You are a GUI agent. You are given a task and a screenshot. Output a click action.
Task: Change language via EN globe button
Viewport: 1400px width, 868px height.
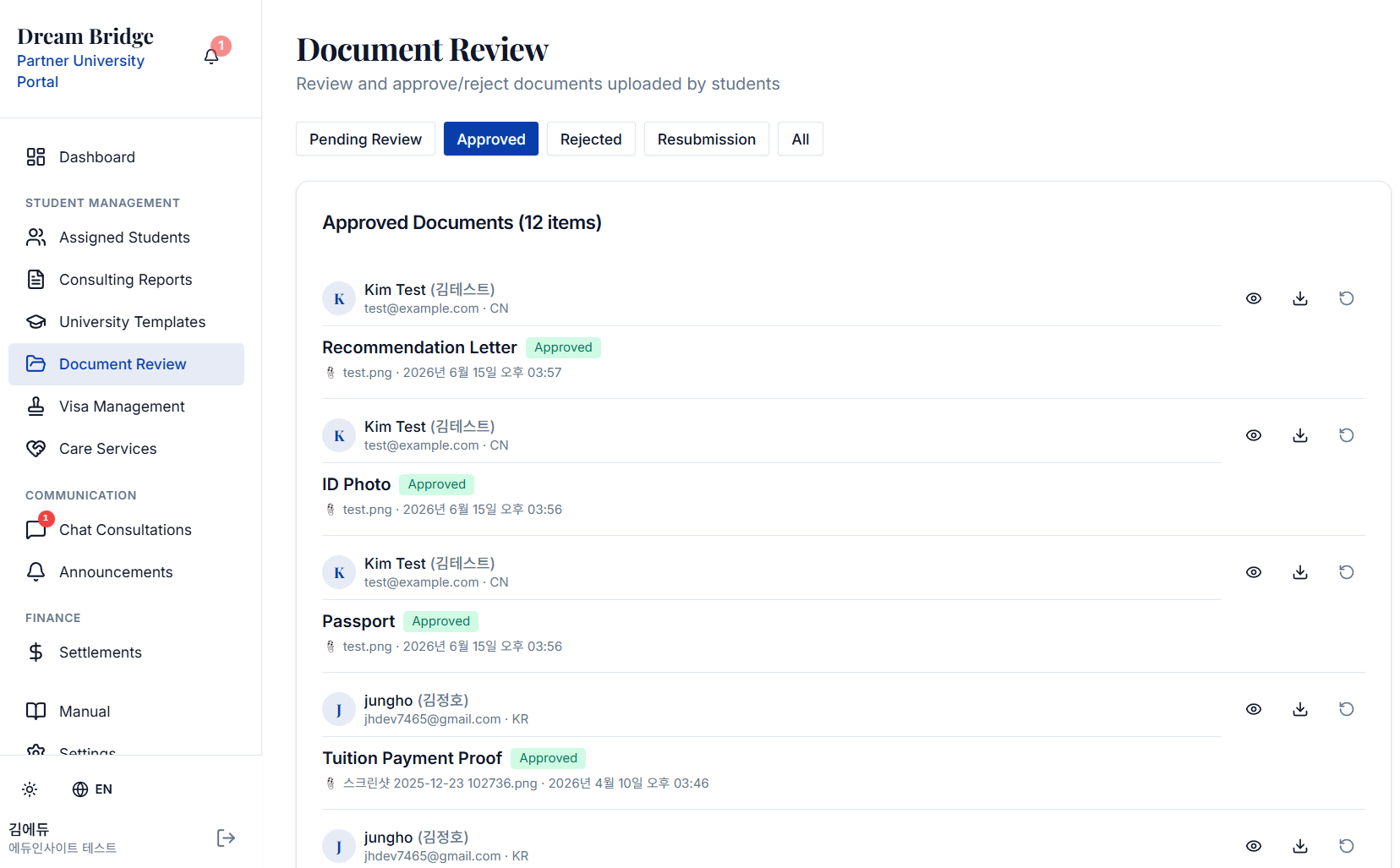tap(92, 789)
